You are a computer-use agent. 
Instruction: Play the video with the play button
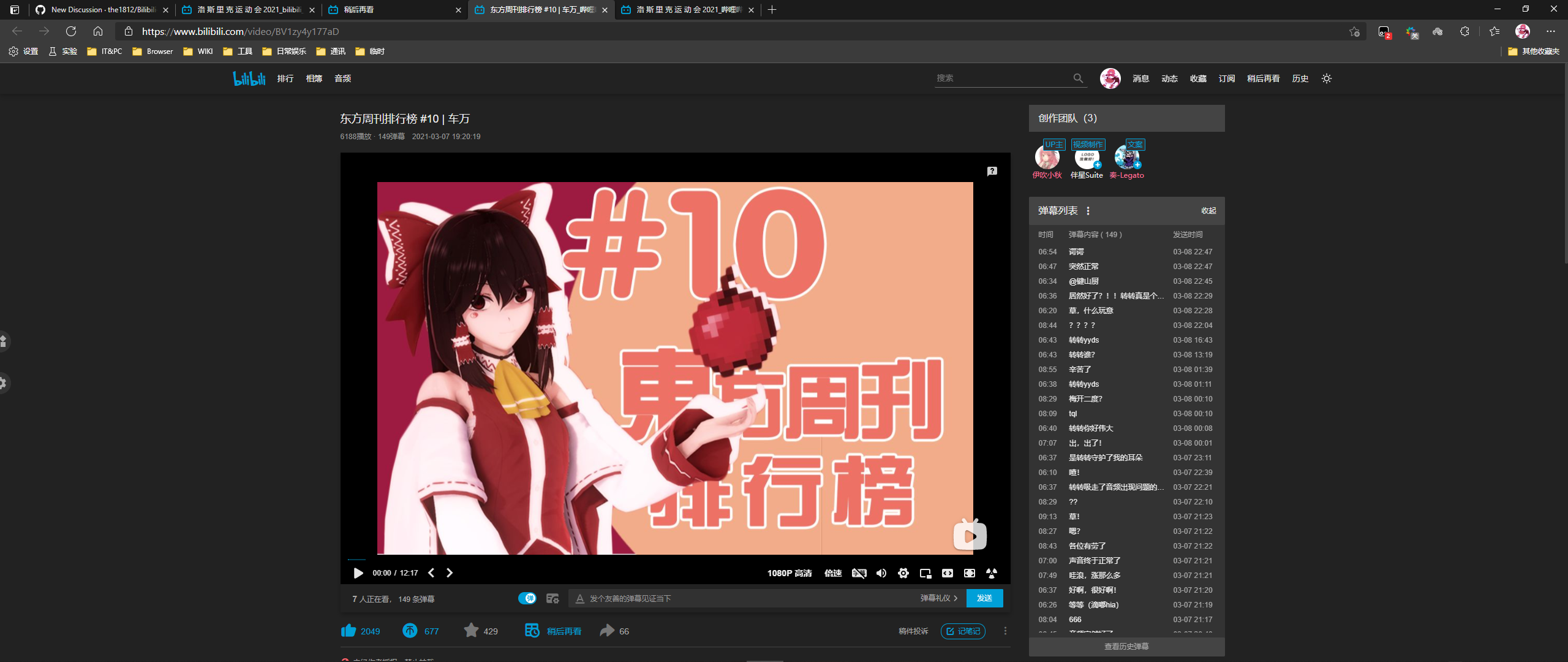coord(358,573)
